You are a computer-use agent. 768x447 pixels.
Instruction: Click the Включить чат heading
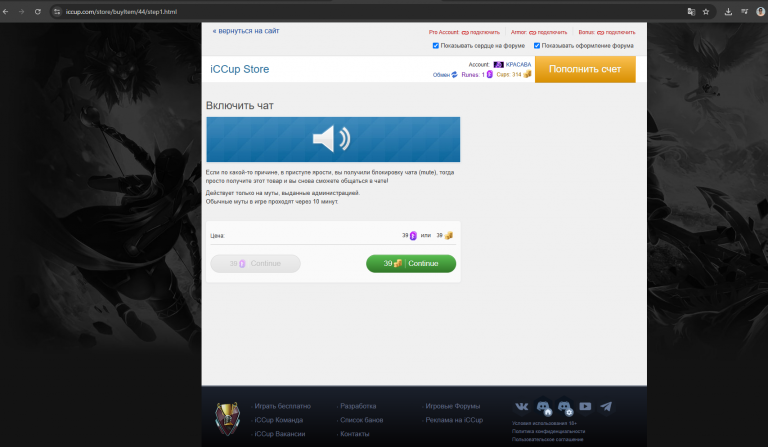(x=240, y=105)
